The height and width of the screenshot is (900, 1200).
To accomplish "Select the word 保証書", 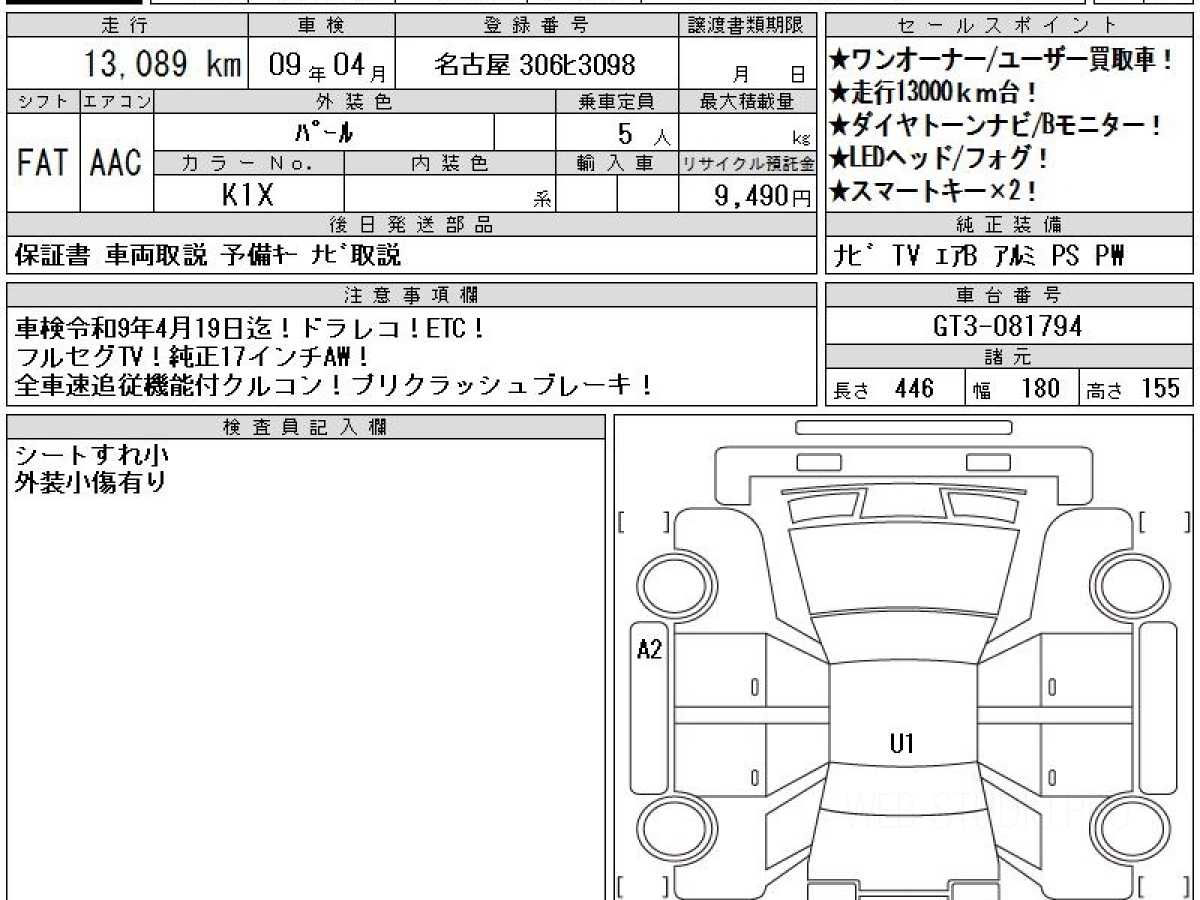I will [53, 256].
